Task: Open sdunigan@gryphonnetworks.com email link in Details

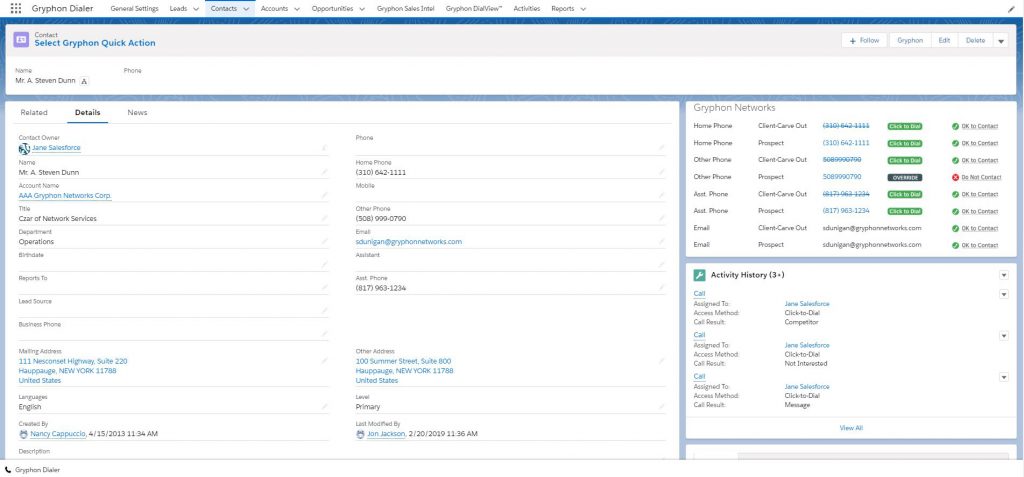Action: [x=409, y=242]
